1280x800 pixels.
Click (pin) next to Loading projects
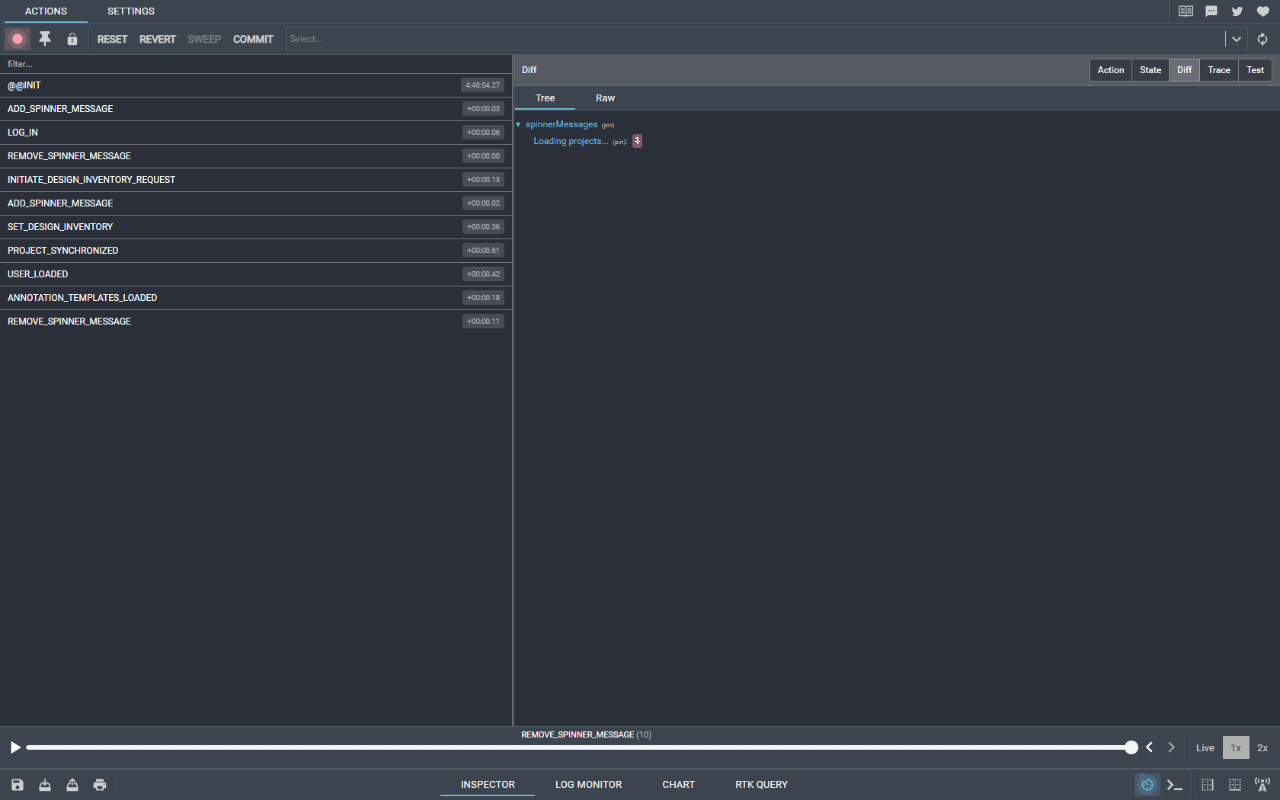click(x=619, y=142)
